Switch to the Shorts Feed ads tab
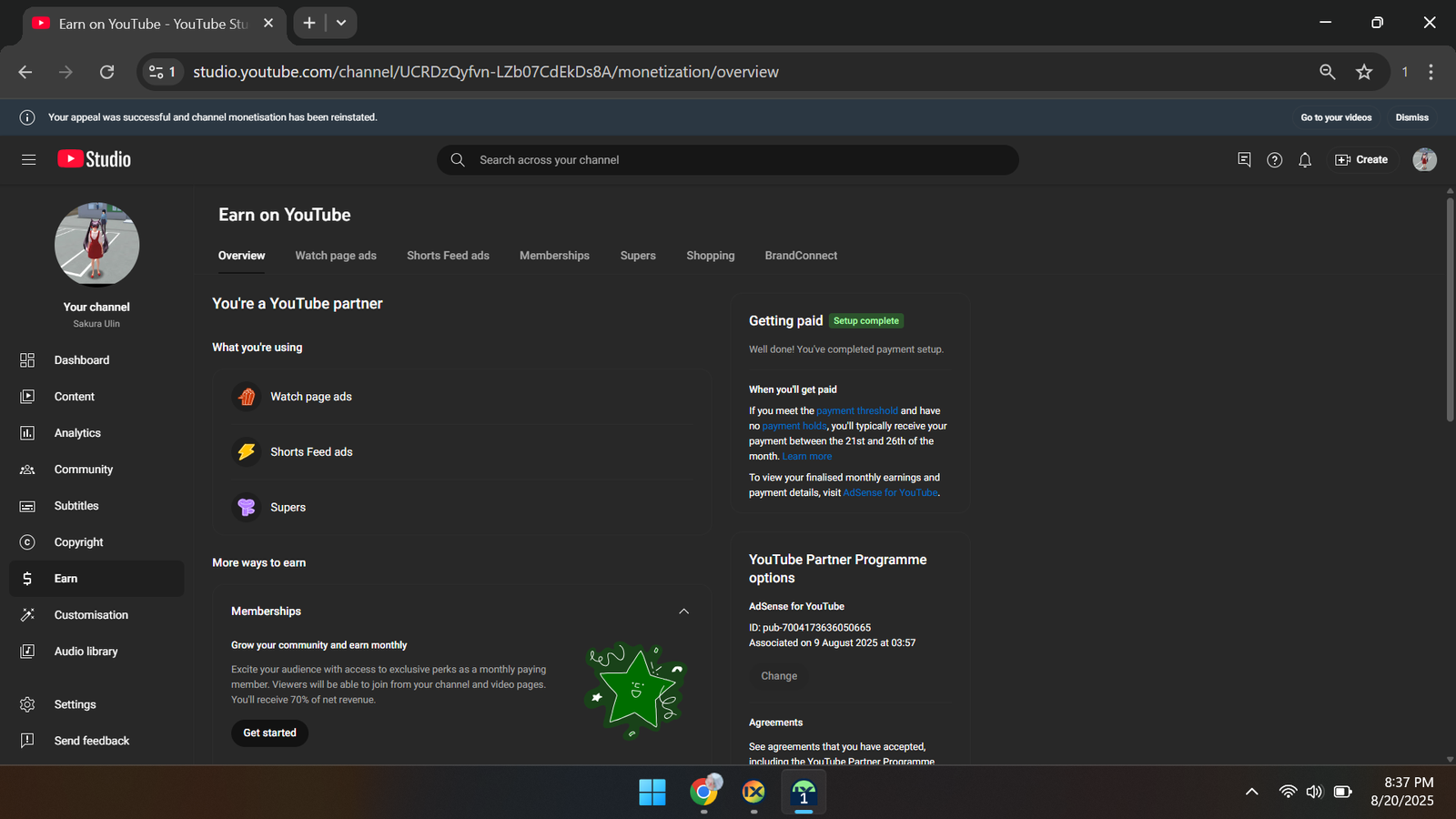 (x=448, y=256)
